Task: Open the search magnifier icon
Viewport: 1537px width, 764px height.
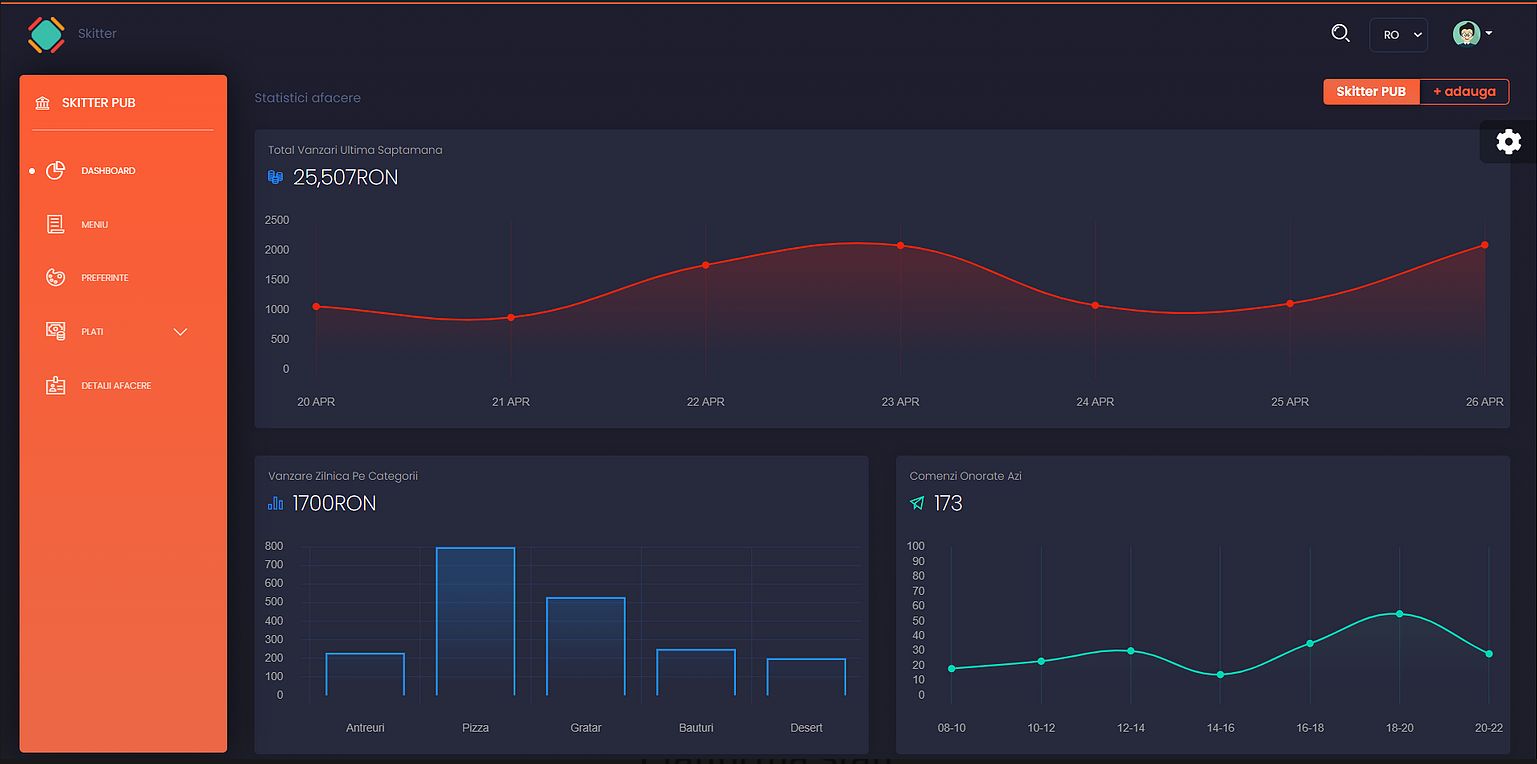Action: click(1340, 33)
